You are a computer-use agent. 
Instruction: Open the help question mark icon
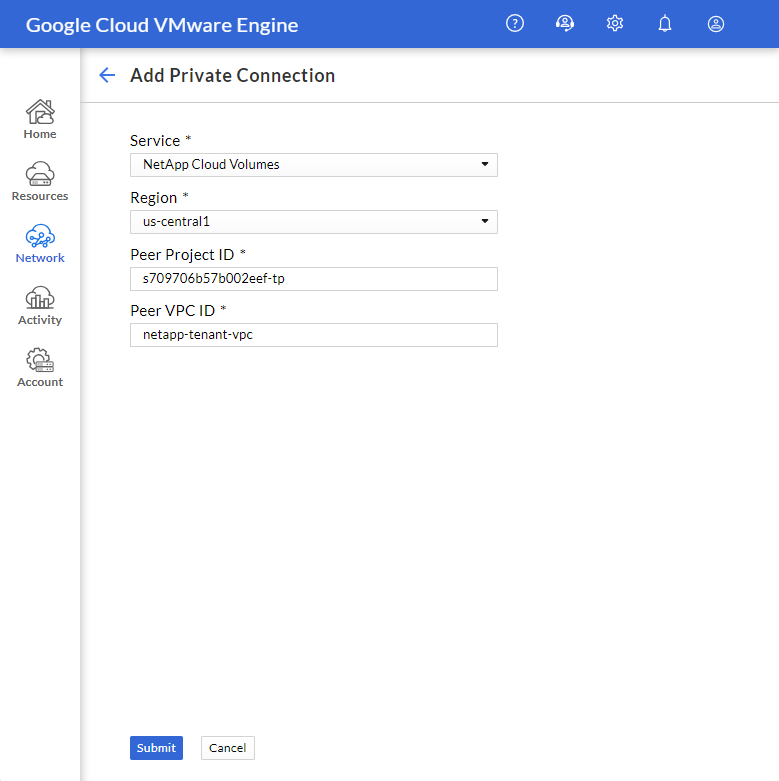(515, 23)
